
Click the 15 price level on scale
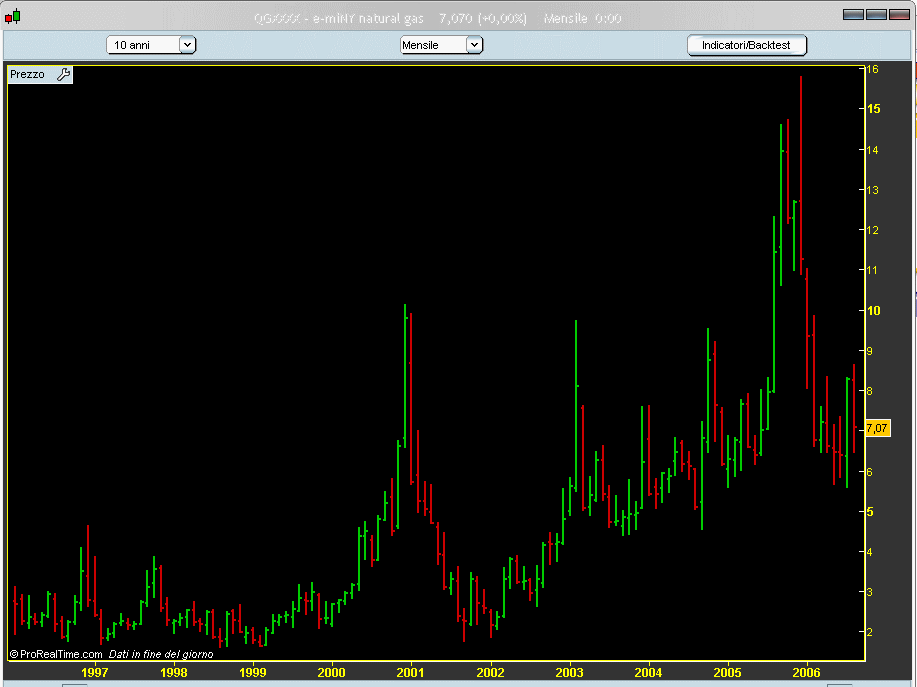[x=874, y=109]
